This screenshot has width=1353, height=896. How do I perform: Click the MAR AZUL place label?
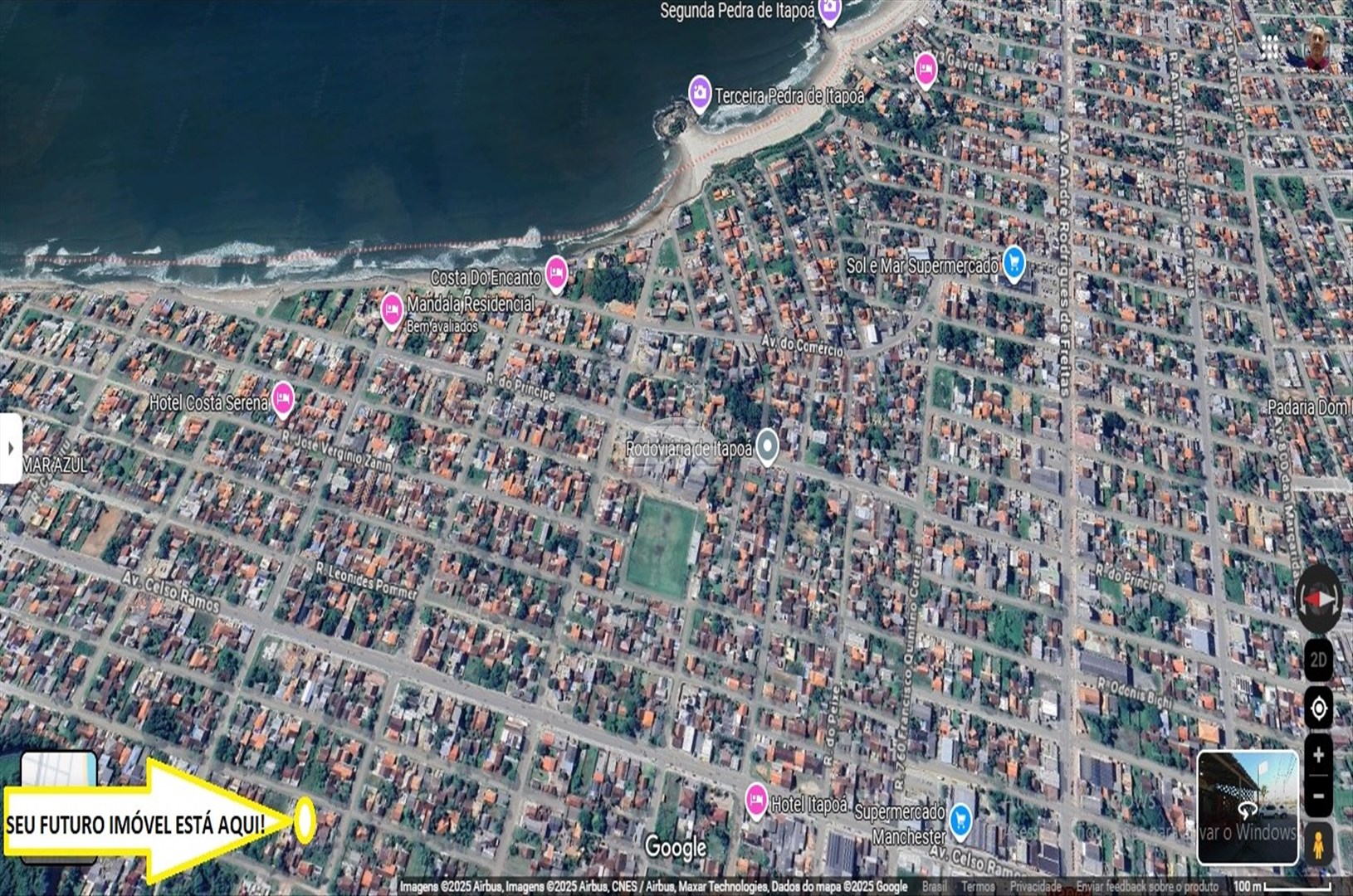click(x=56, y=465)
